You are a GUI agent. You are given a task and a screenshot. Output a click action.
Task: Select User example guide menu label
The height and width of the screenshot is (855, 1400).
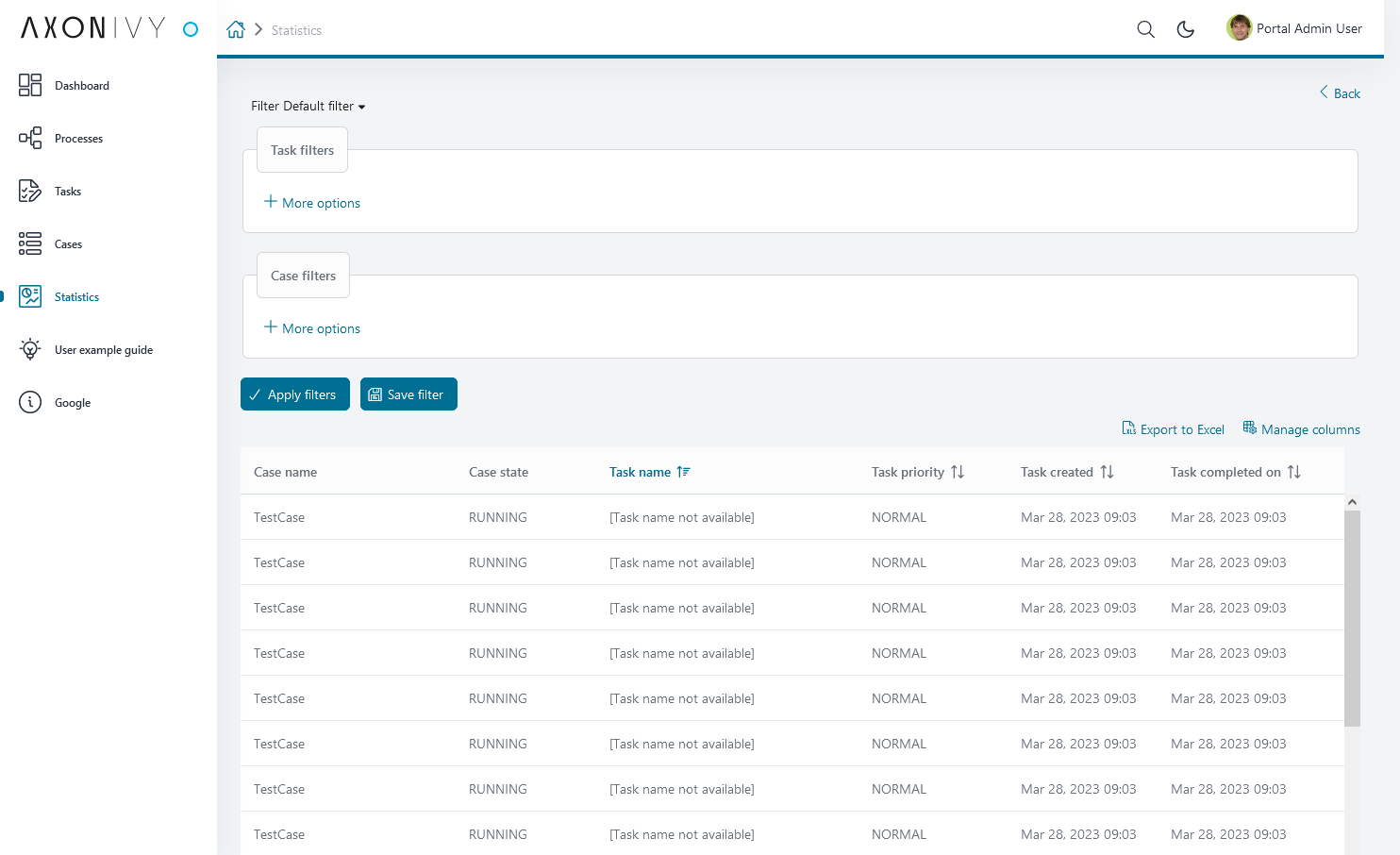click(x=104, y=350)
